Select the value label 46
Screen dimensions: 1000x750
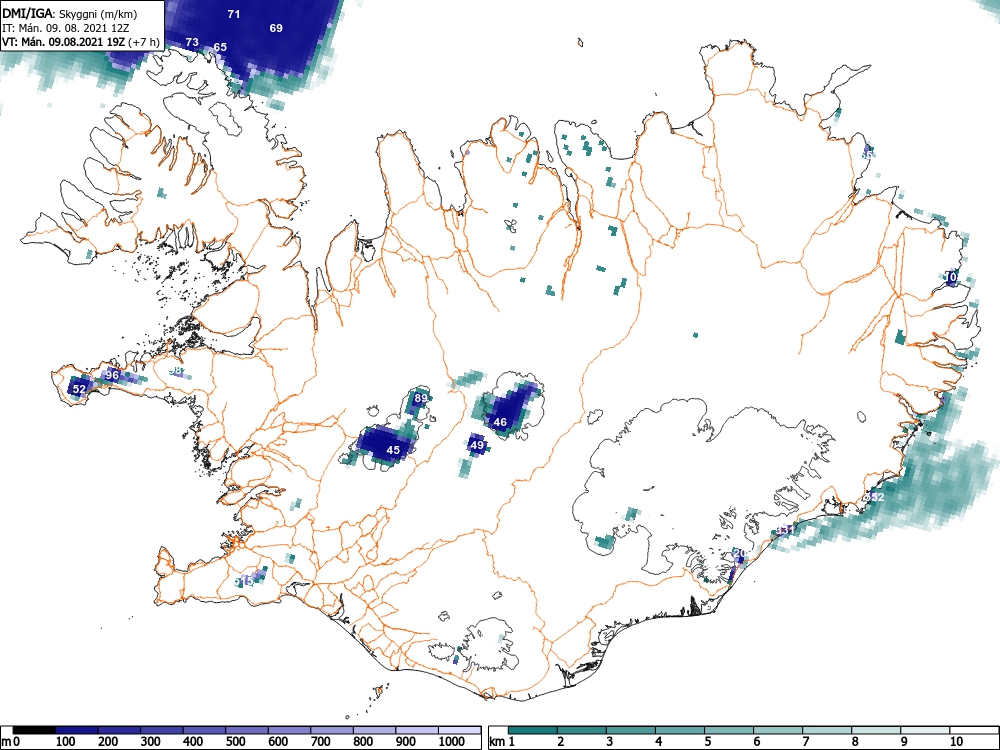(x=500, y=422)
